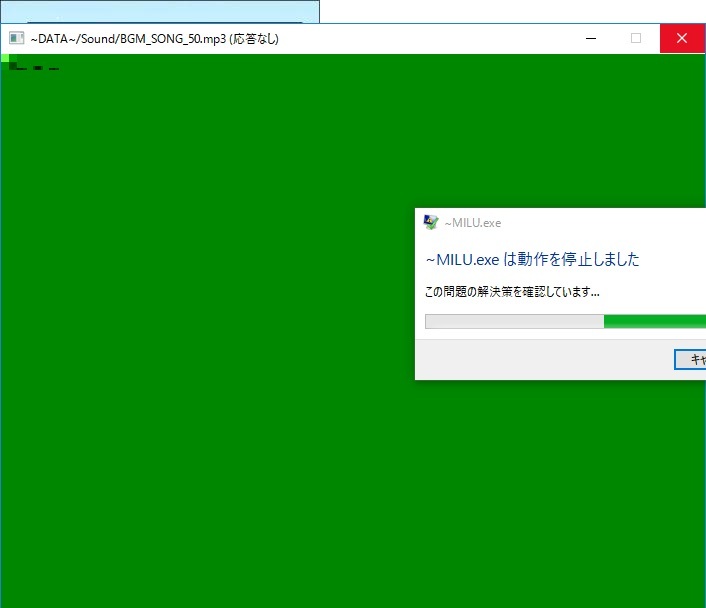The width and height of the screenshot is (706, 608).
Task: Click the garbled black text in the canvas
Action: (33, 68)
